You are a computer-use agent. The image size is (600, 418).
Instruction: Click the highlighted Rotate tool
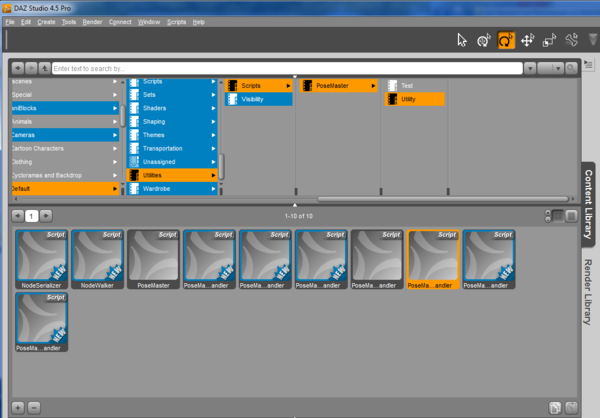[505, 40]
